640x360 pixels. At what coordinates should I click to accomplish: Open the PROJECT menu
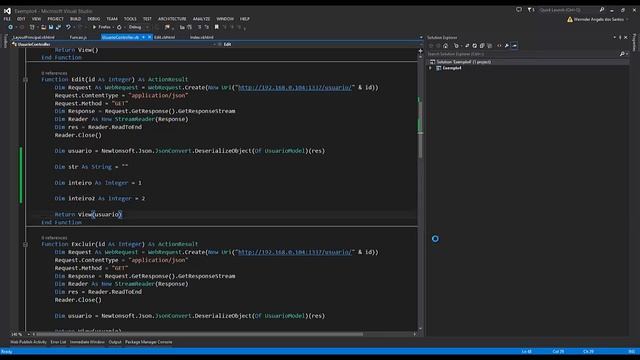(x=55, y=19)
